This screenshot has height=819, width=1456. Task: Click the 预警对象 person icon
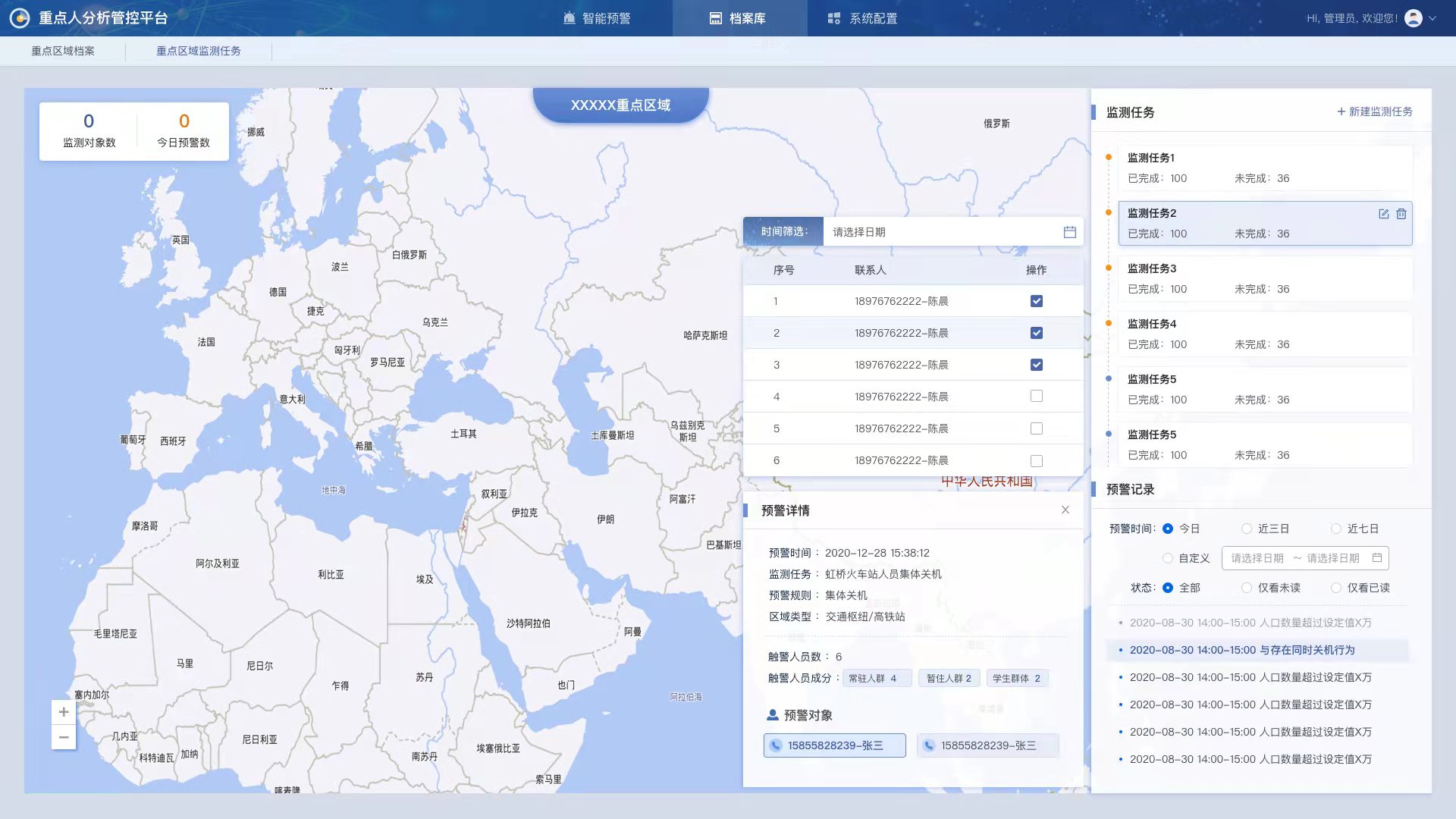[x=773, y=715]
